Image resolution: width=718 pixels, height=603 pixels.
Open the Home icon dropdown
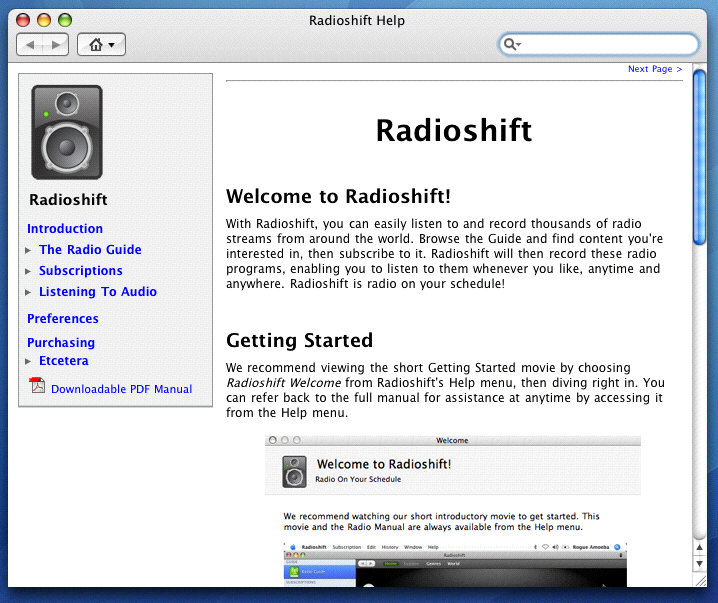pos(101,45)
